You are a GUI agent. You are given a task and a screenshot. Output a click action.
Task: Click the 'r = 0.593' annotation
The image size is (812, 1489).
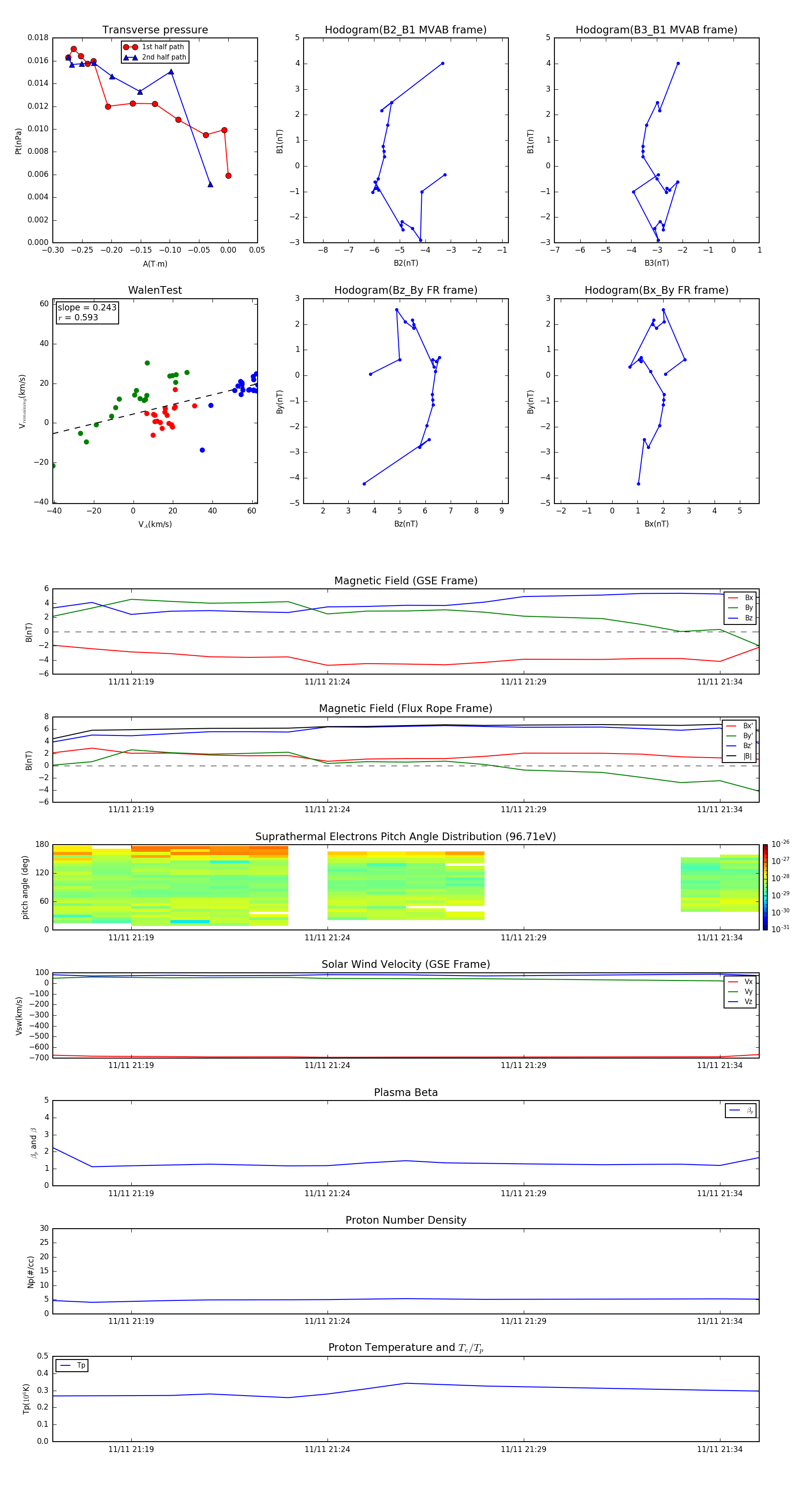point(78,317)
